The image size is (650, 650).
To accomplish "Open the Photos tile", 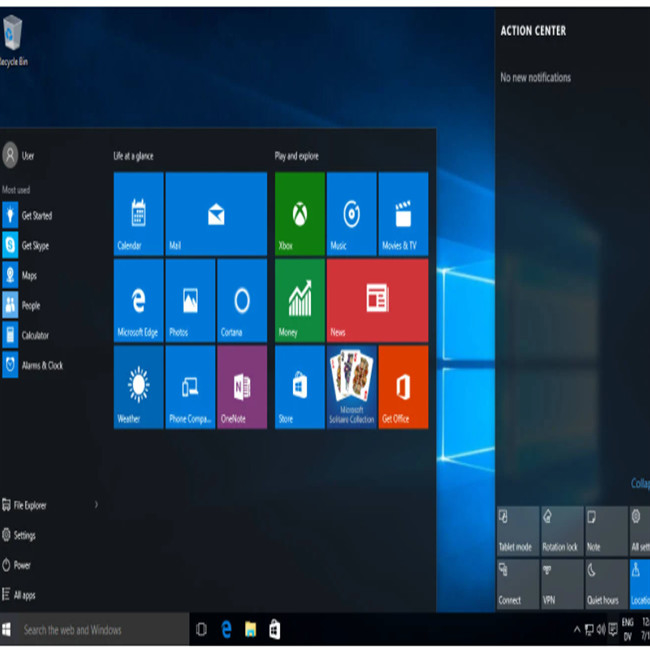I will [x=190, y=301].
